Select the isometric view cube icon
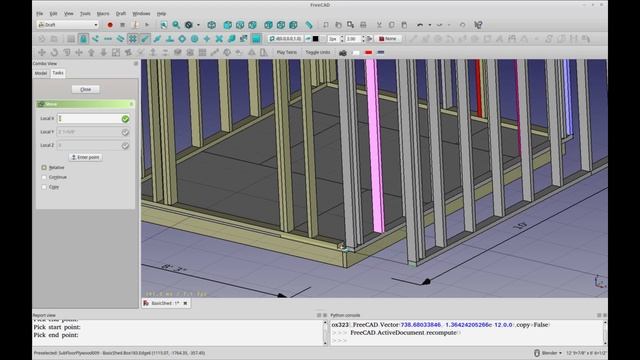Screen dimensions: 640x360 [x=211, y=25]
